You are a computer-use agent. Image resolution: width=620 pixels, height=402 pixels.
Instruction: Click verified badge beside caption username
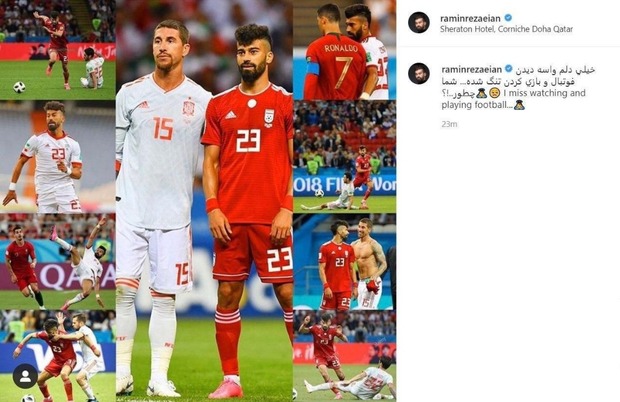click(509, 69)
